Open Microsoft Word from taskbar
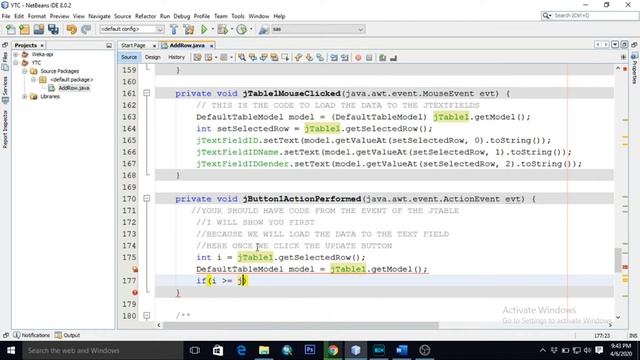 coord(402,350)
